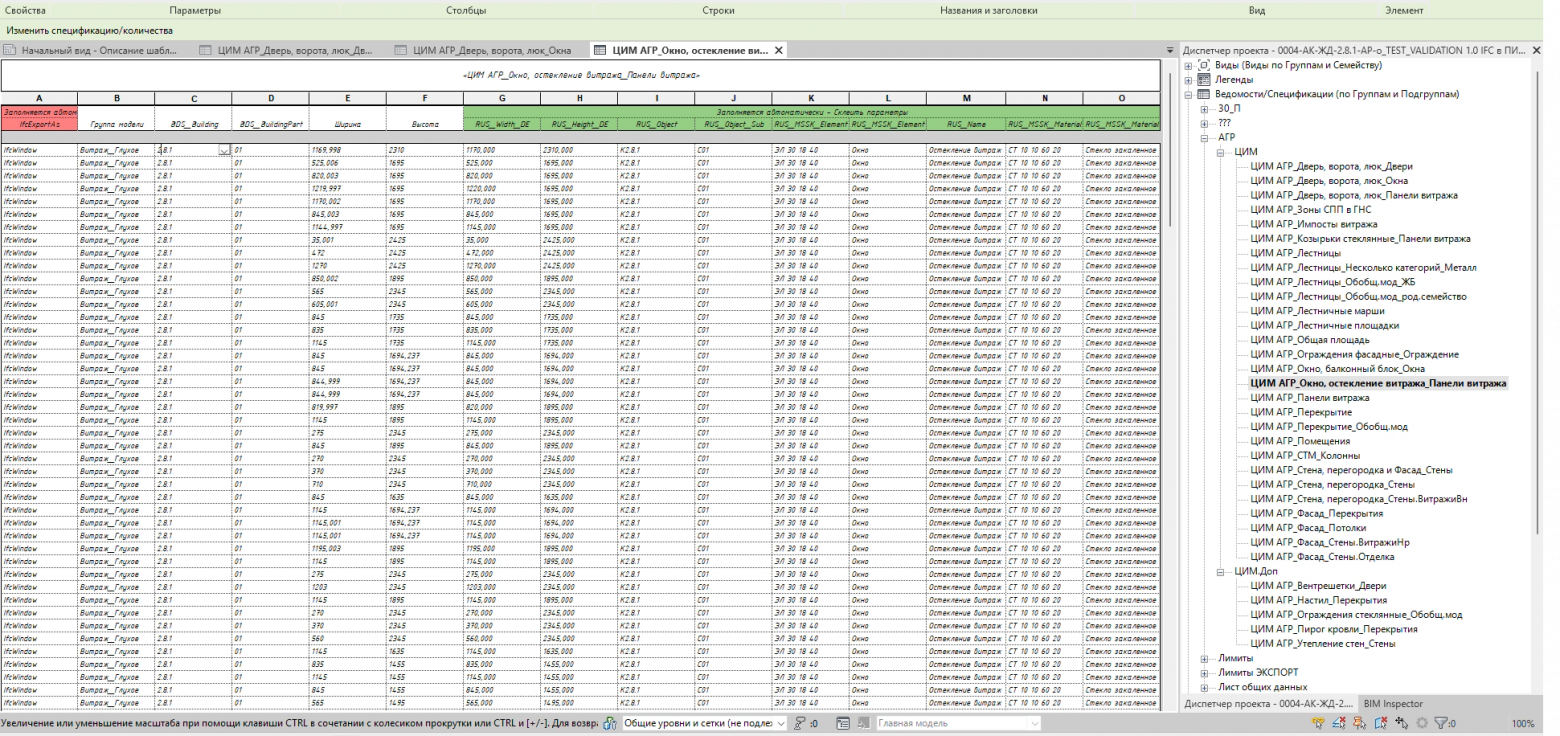
Task: Open schedule ЦИМ АГР_Пирог кровли_Перекрытия
Action: click(x=1333, y=629)
